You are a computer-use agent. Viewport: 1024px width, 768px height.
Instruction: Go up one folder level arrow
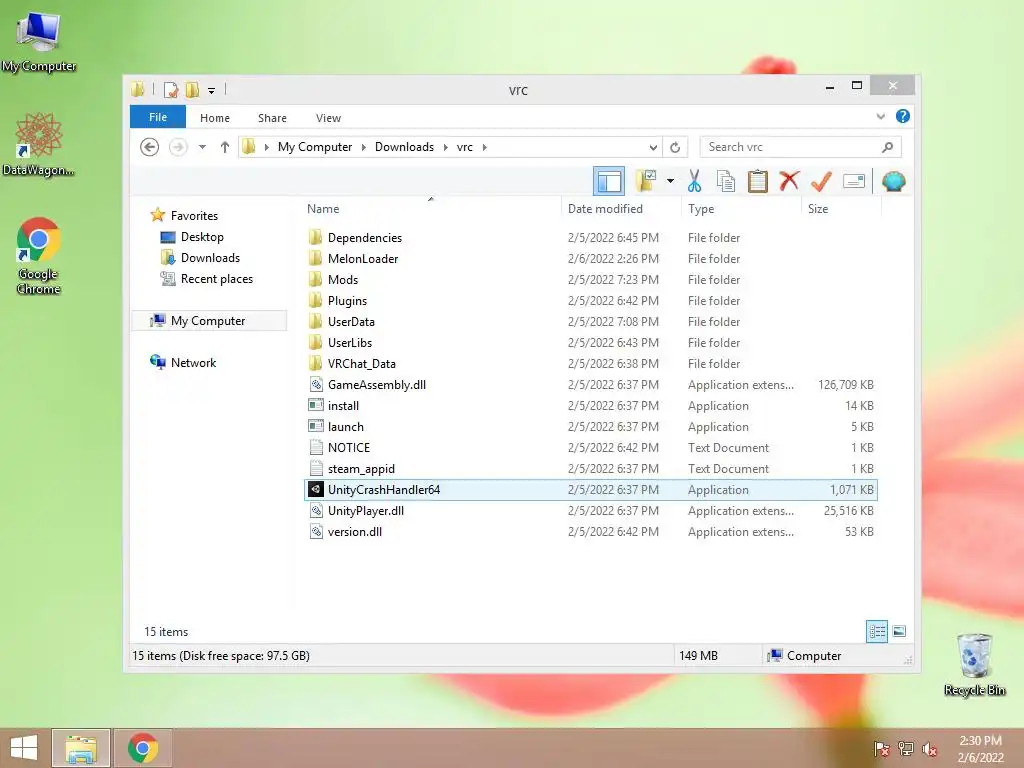click(x=225, y=147)
